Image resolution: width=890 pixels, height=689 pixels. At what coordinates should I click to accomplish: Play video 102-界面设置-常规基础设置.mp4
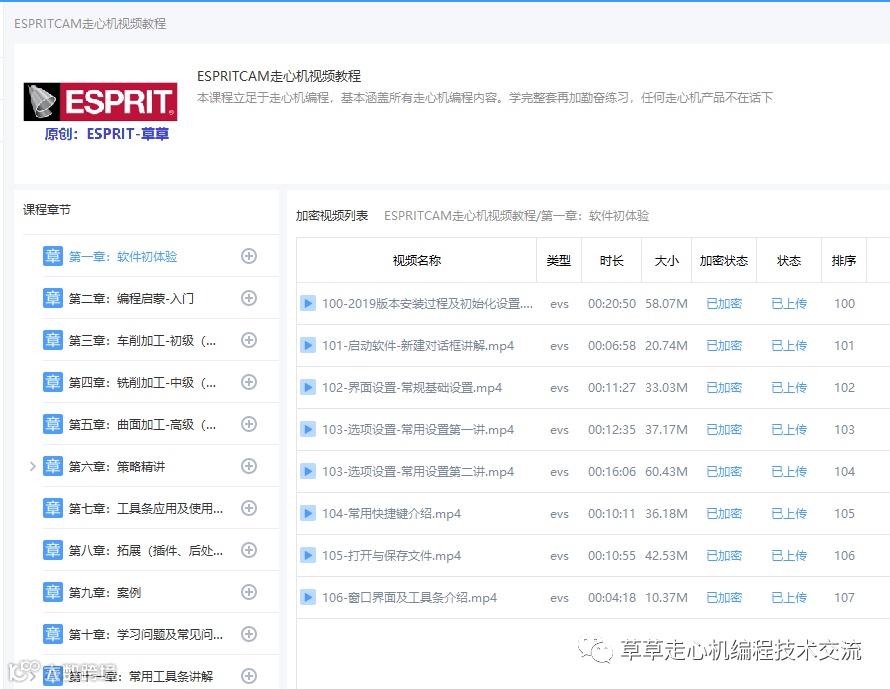pos(308,387)
